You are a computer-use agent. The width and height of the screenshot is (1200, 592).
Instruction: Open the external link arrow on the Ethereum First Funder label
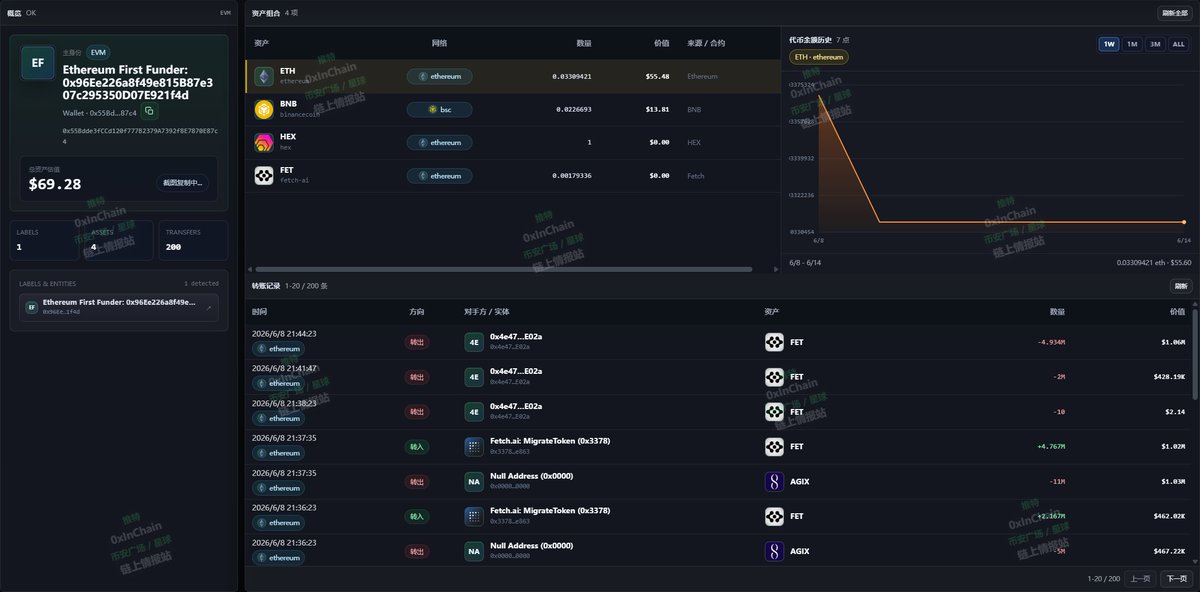(x=209, y=308)
